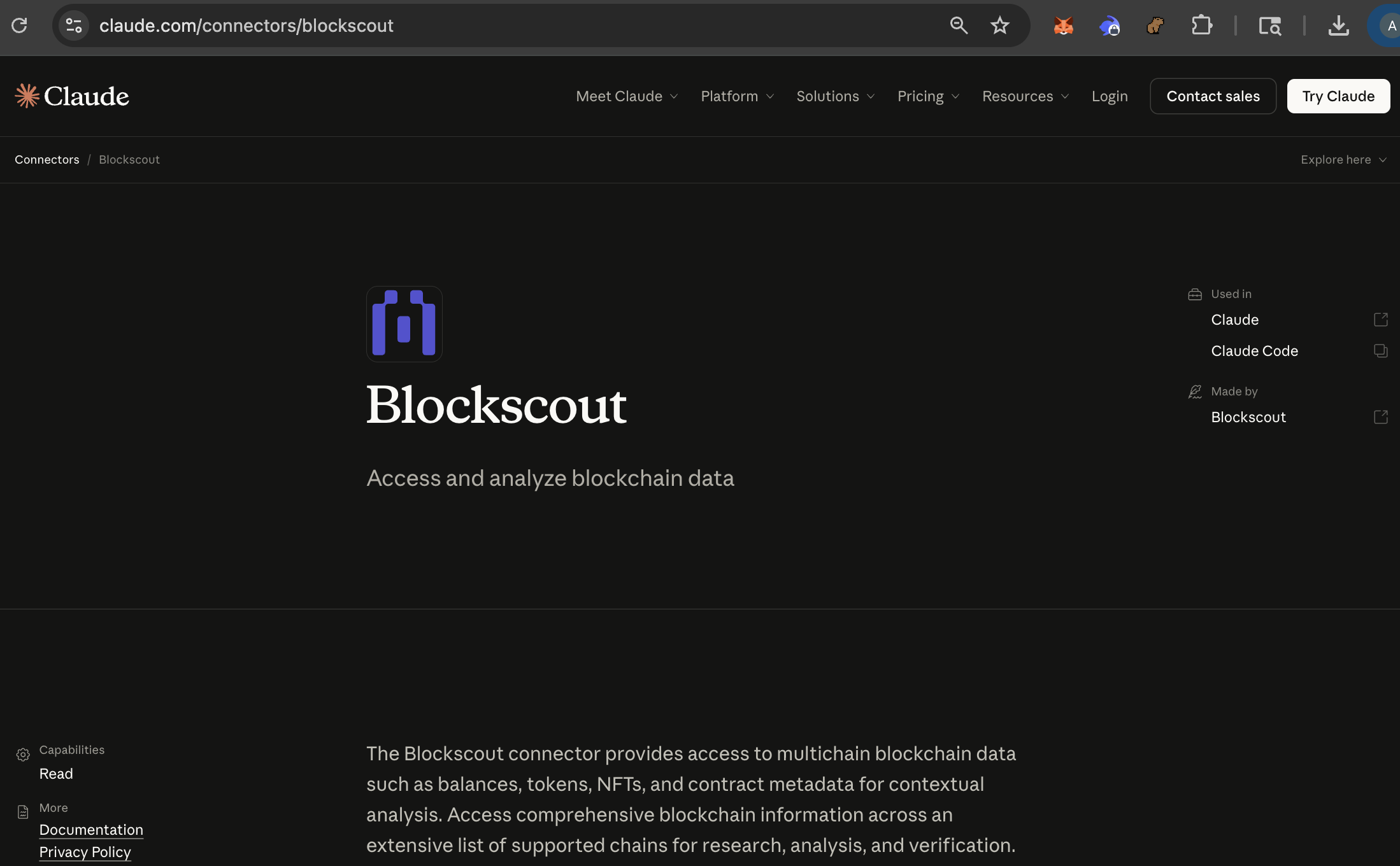Open the Downloads icon in toolbar
Screen dimensions: 1400x866
1338,25
